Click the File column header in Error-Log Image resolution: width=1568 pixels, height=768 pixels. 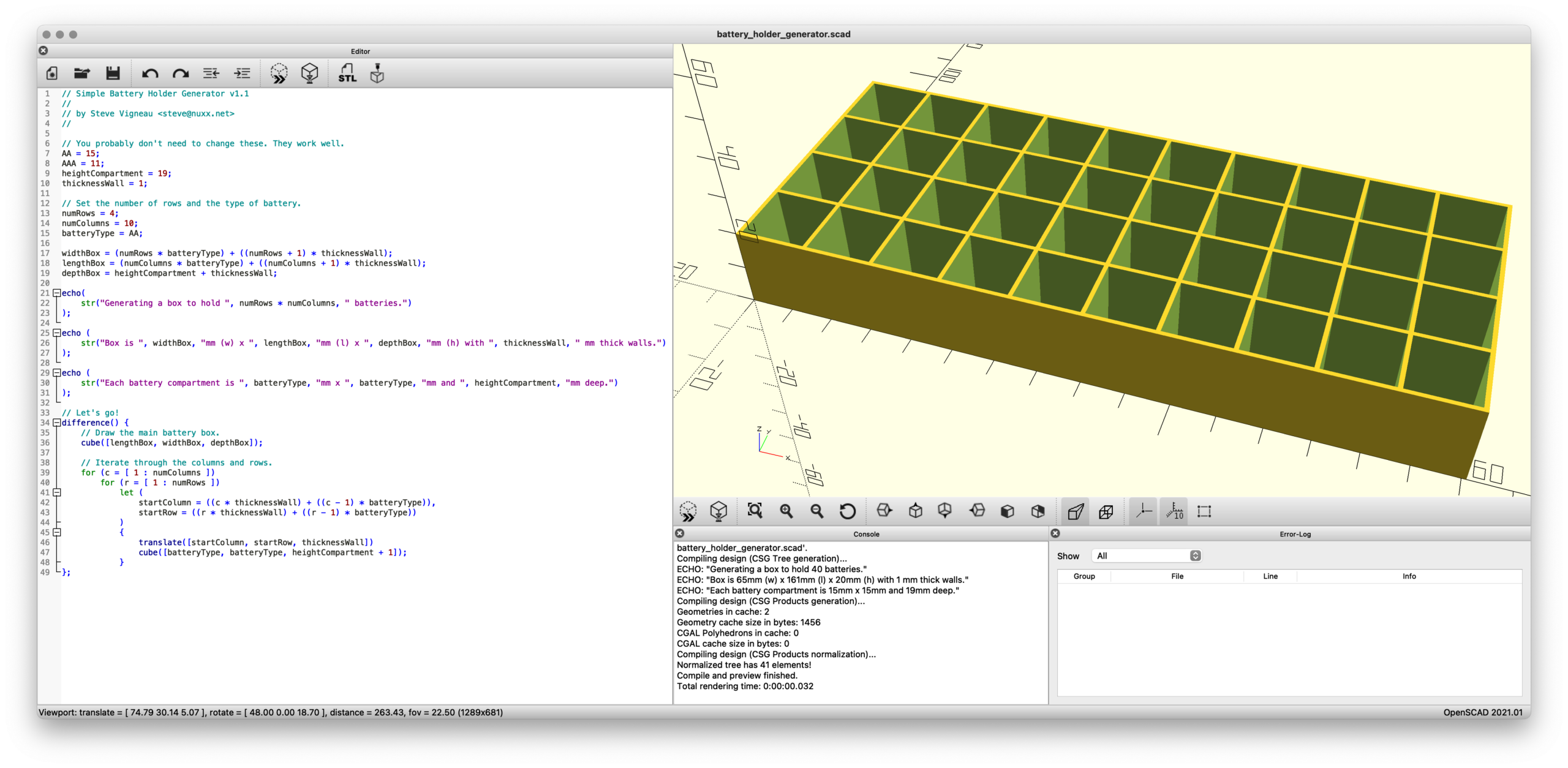point(1177,576)
